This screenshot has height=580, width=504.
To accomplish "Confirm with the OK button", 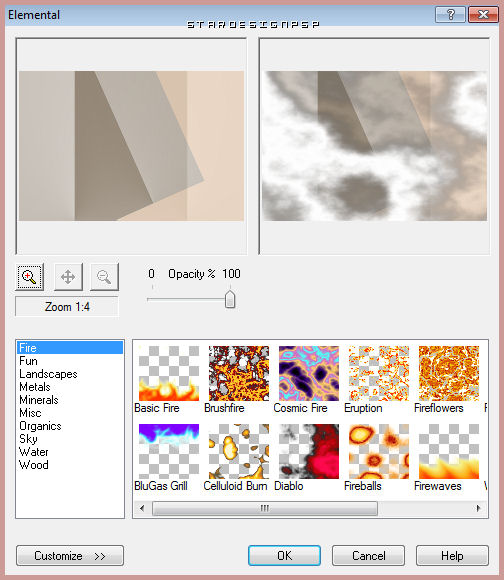I will 284,556.
